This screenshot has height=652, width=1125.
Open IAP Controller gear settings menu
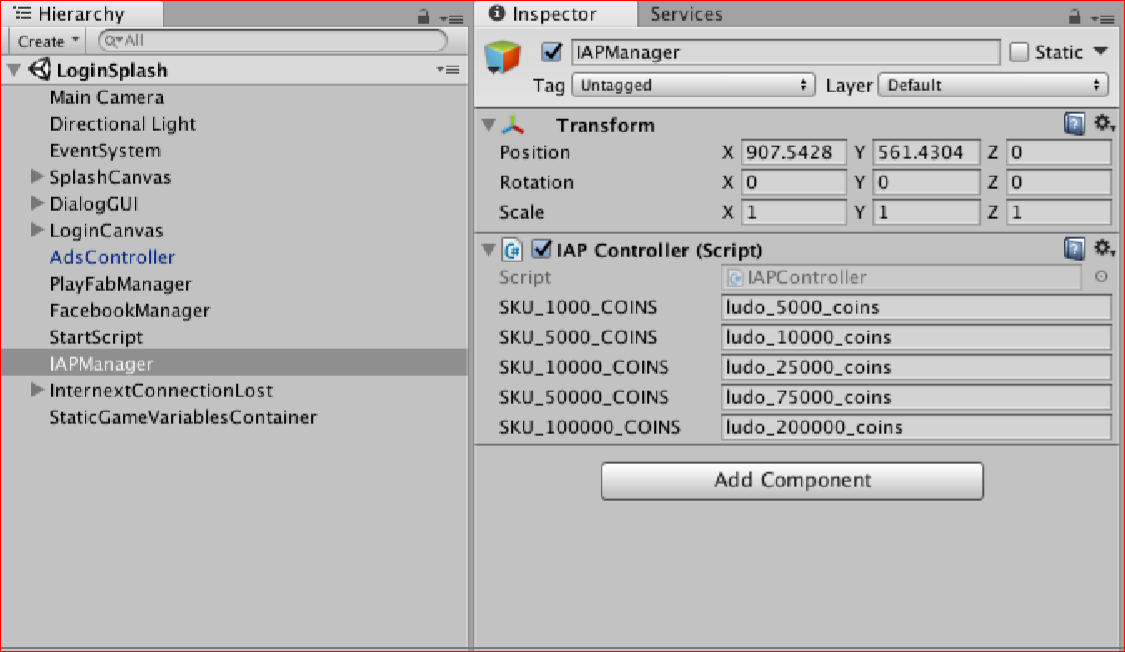pyautogui.click(x=1102, y=249)
